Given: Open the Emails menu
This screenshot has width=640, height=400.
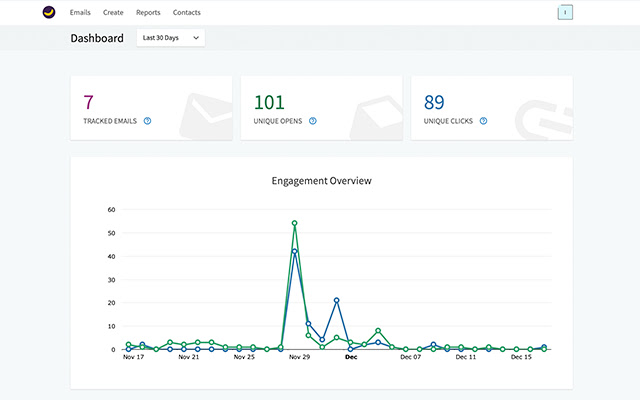Looking at the screenshot, I should click(x=80, y=13).
